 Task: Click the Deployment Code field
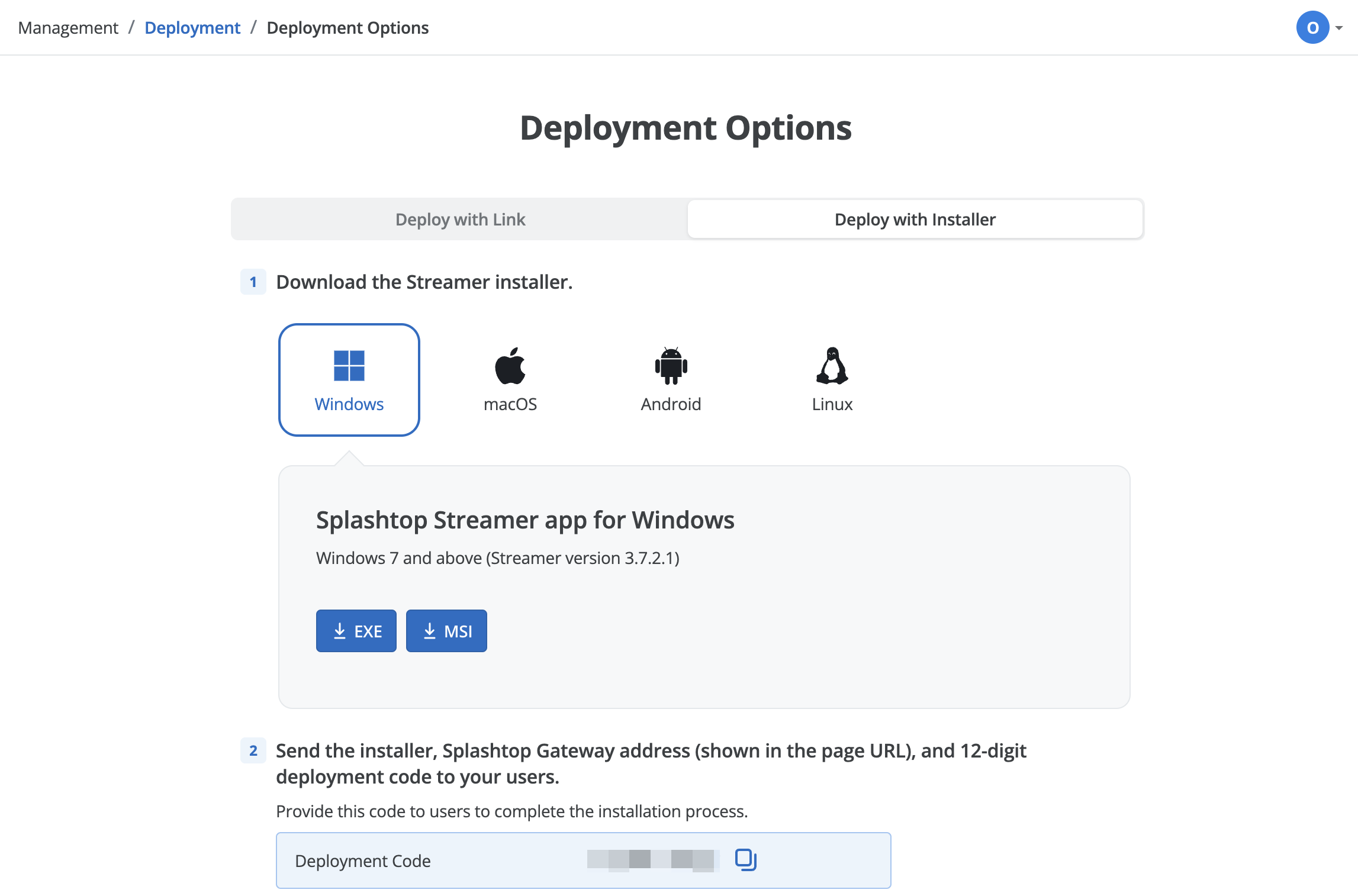click(x=584, y=860)
